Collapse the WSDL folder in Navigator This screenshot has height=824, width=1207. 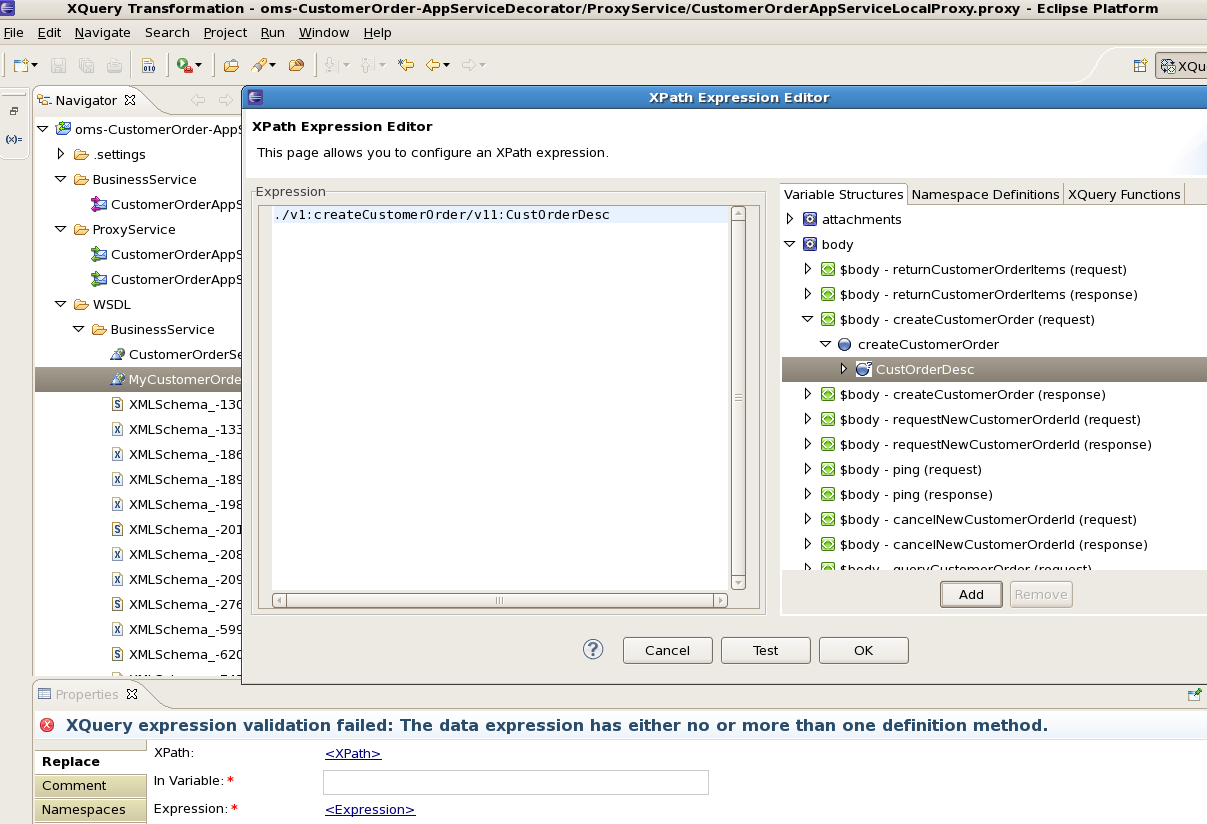(x=60, y=304)
